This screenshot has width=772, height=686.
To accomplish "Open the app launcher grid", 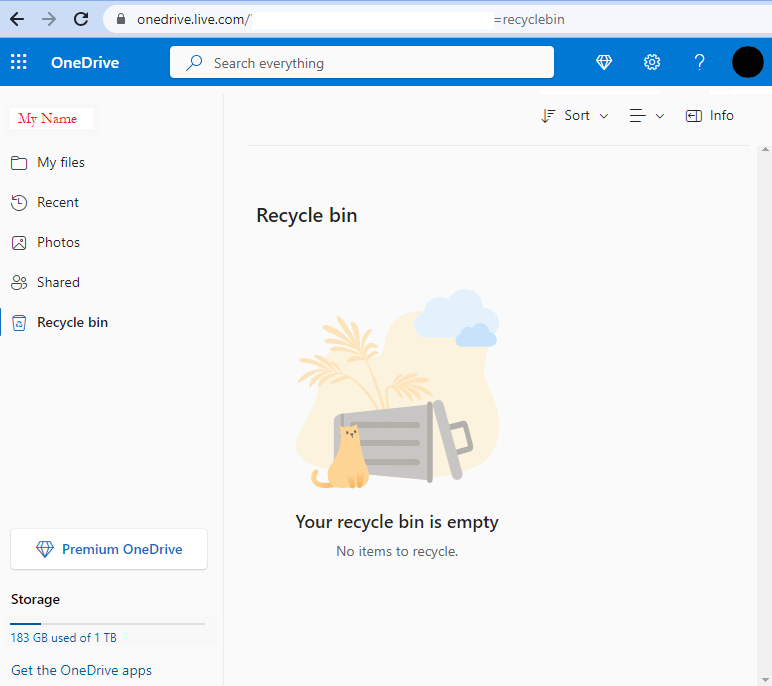I will (x=19, y=62).
